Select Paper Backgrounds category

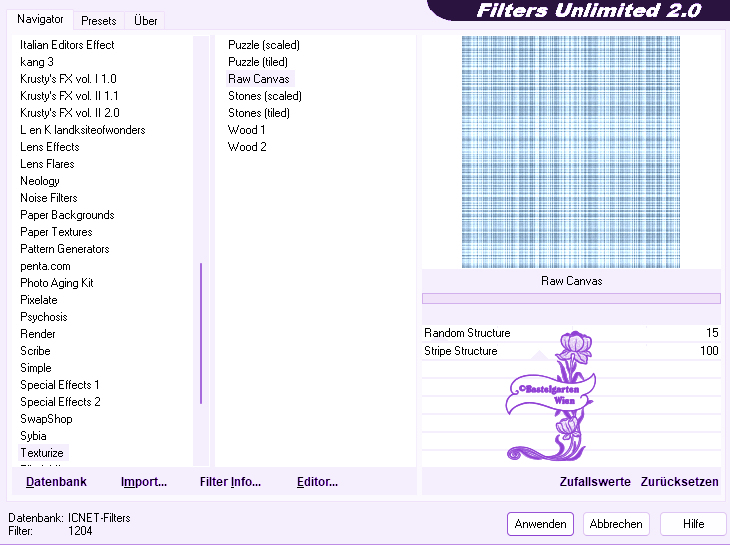tap(67, 215)
